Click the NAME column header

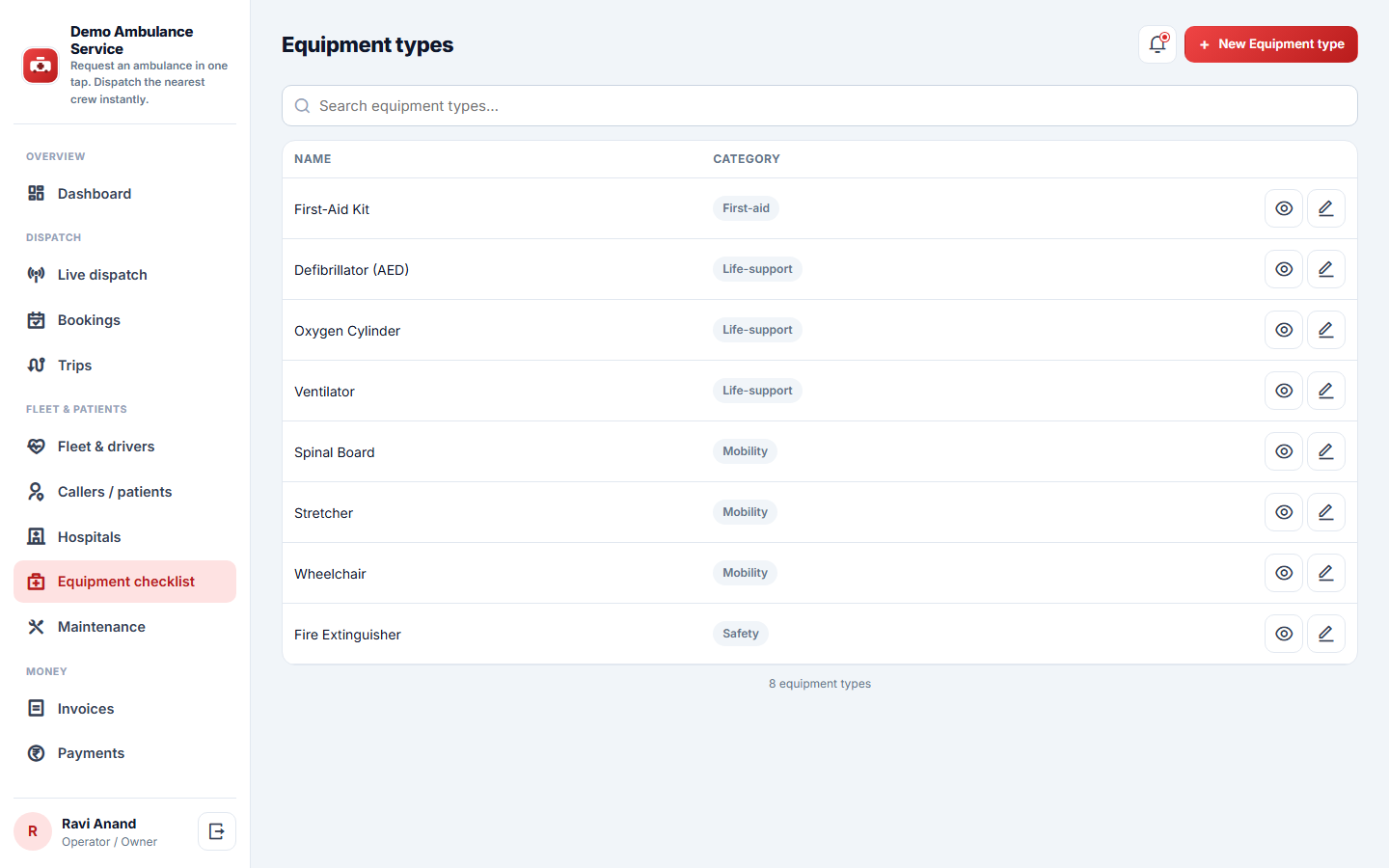coord(313,159)
